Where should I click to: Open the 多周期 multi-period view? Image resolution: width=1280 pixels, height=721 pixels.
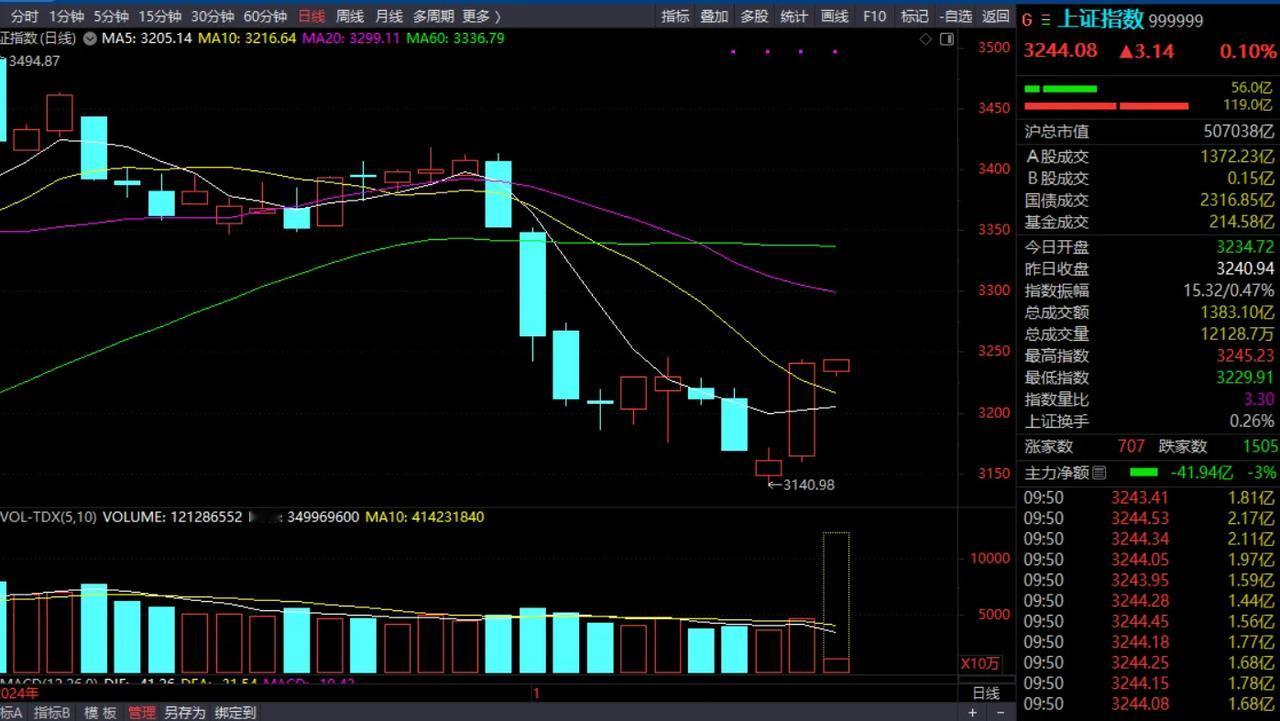[433, 16]
